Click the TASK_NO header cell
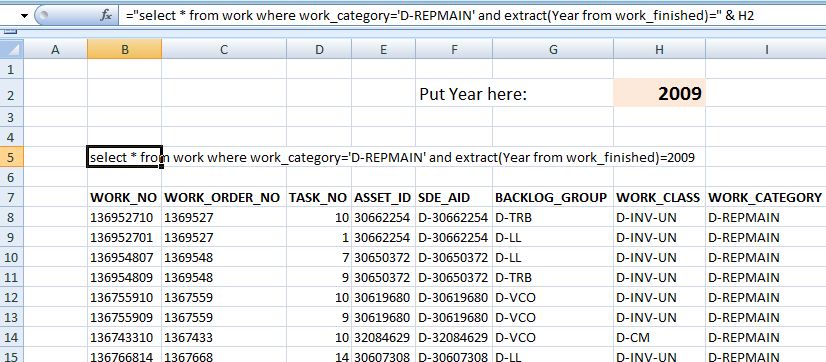Screen dimensions: 826x362 click(319, 197)
